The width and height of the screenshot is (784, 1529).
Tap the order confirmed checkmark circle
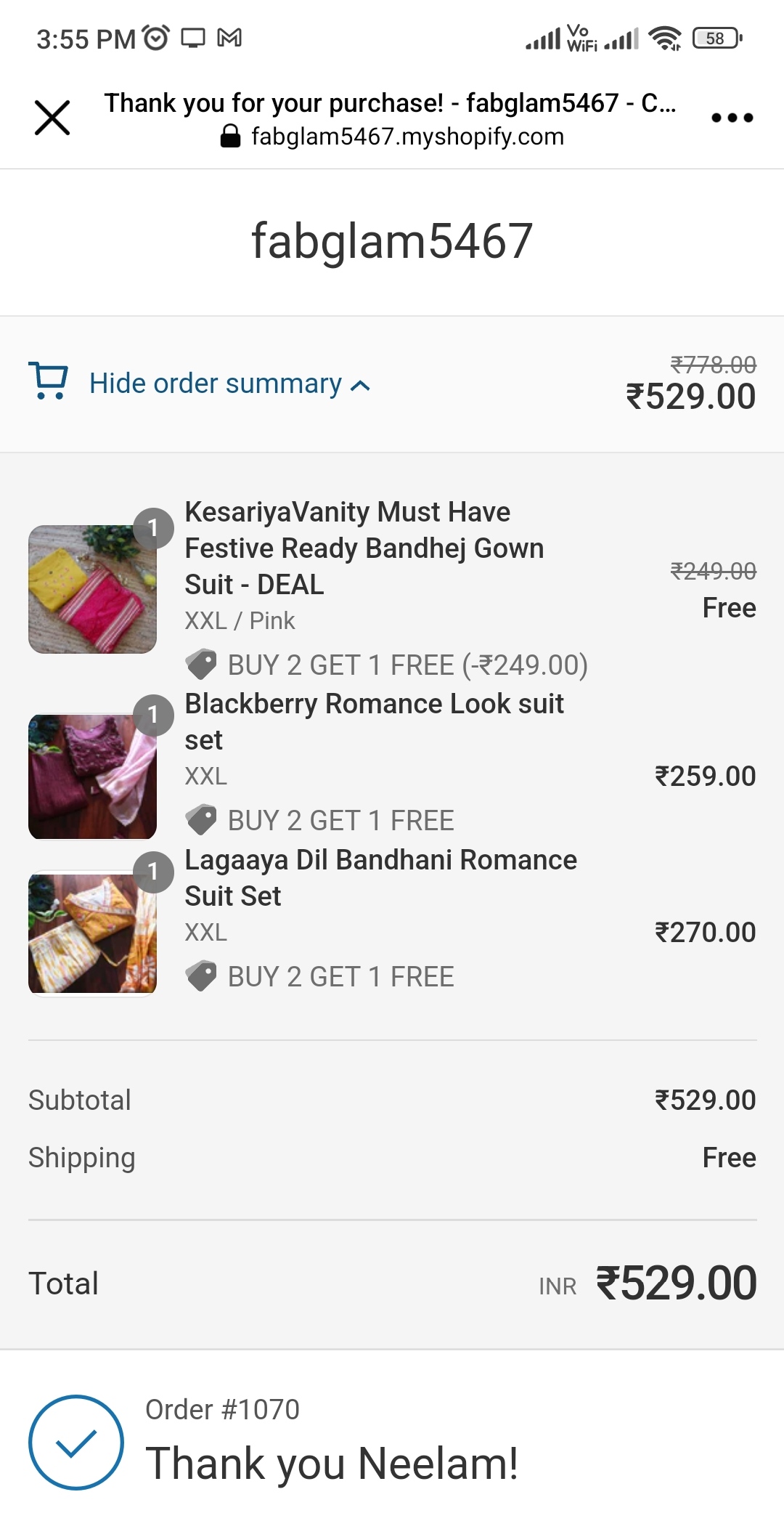click(76, 1443)
